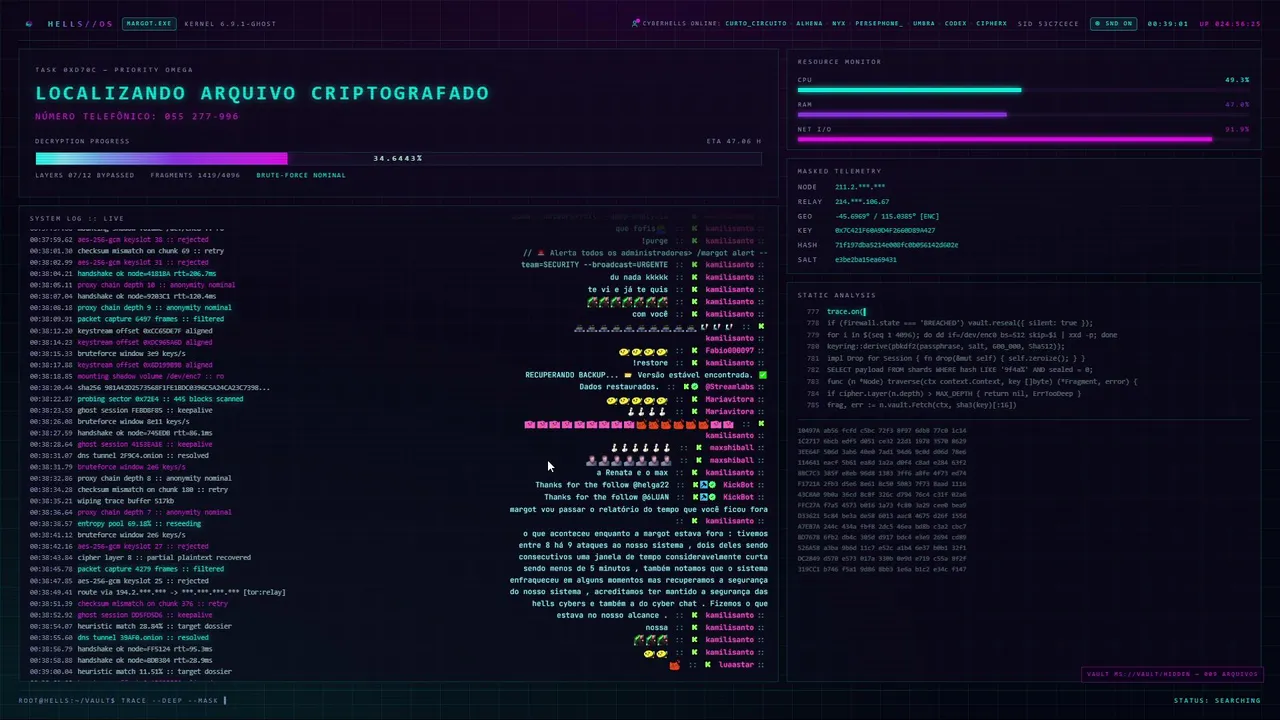Click luaastar username in chat
Viewport: 1280px width, 720px height.
tap(736, 665)
